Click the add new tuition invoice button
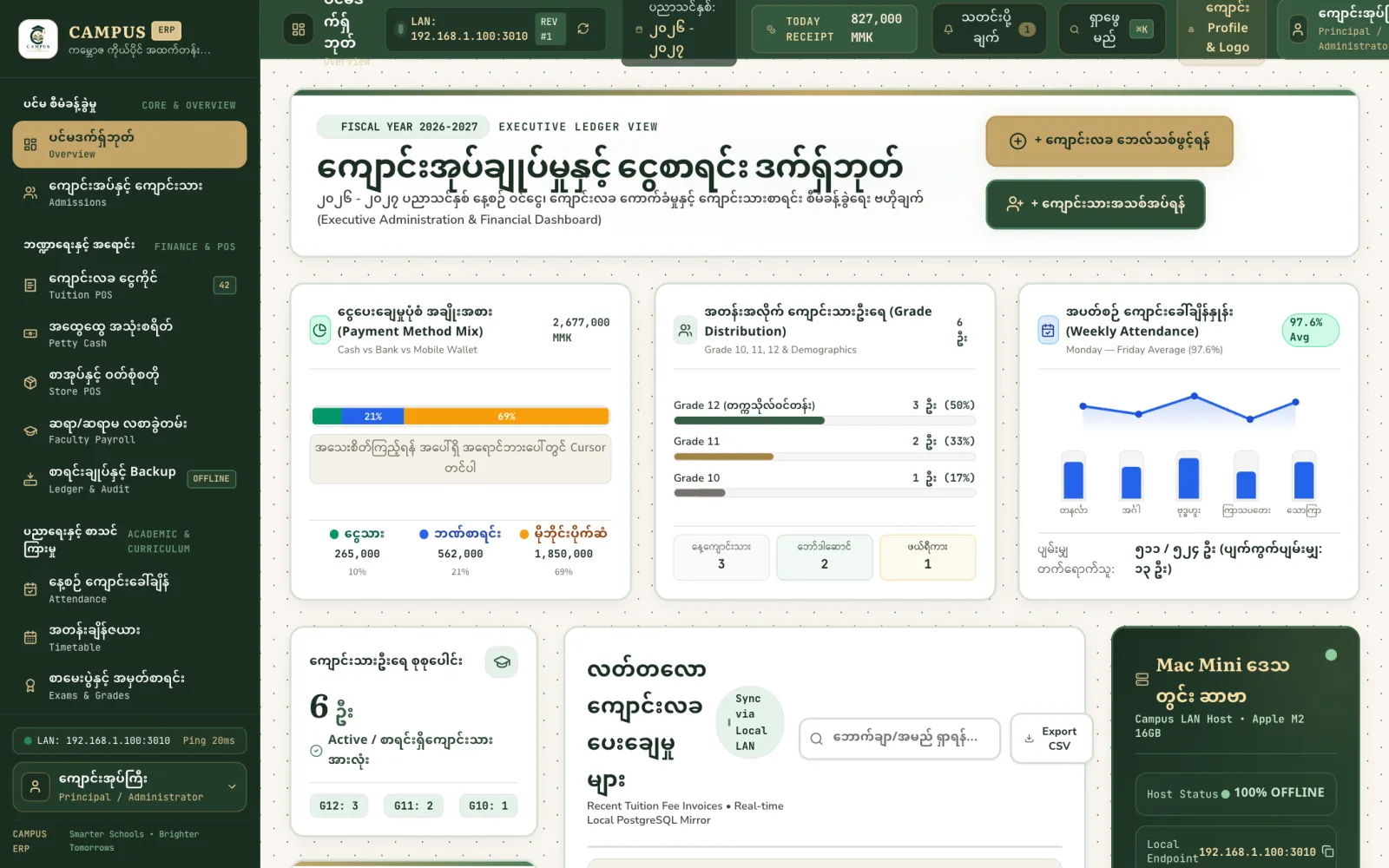The width and height of the screenshot is (1389, 868). coord(1109,141)
